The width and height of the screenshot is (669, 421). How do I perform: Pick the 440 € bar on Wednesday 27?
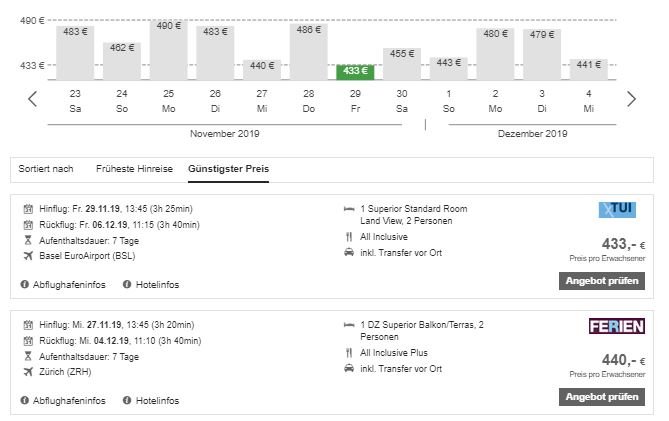[262, 70]
